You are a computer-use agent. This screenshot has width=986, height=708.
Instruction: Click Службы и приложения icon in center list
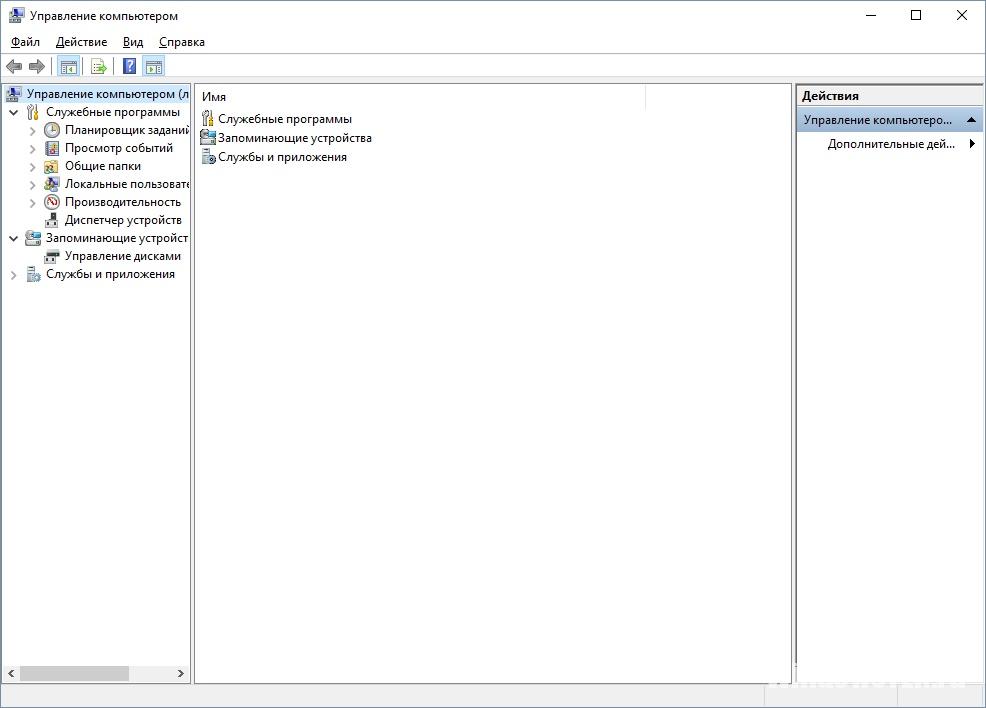click(208, 157)
